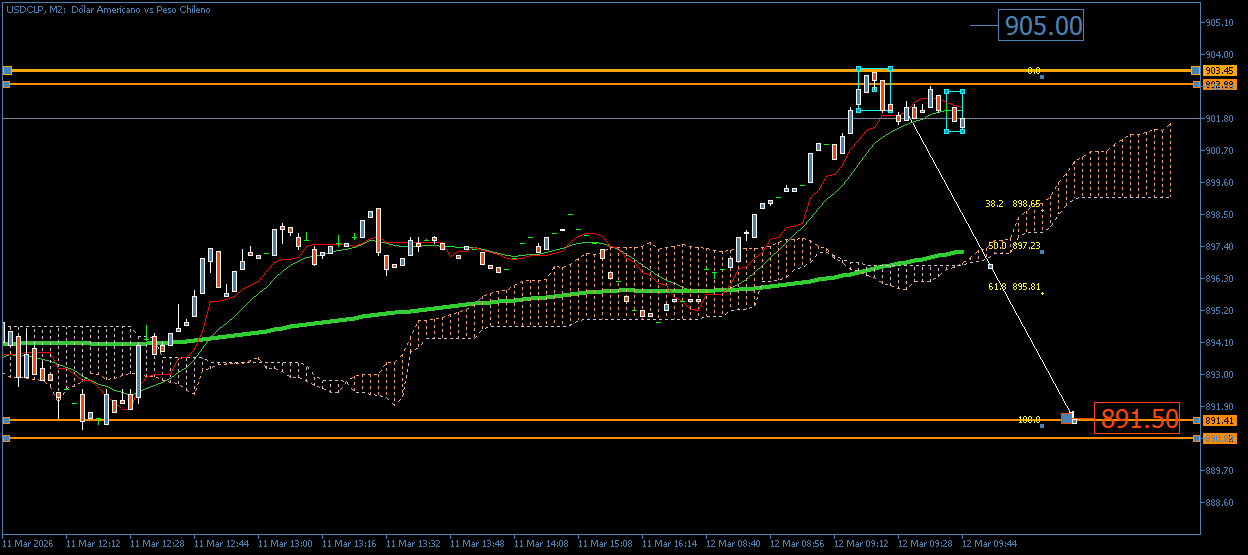Click the 890.82 price tag on axis

[x=1219, y=438]
